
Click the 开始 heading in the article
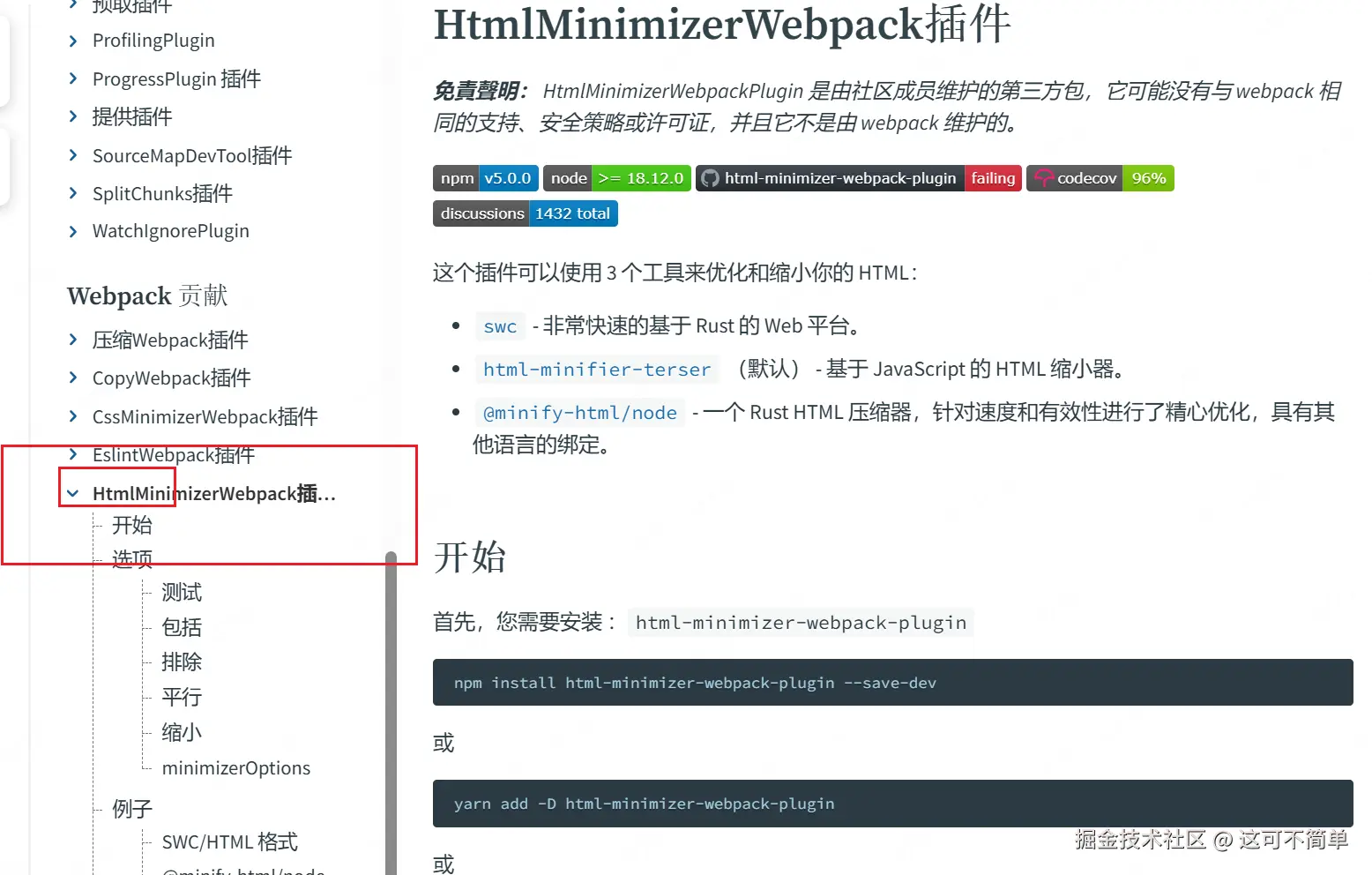[470, 557]
